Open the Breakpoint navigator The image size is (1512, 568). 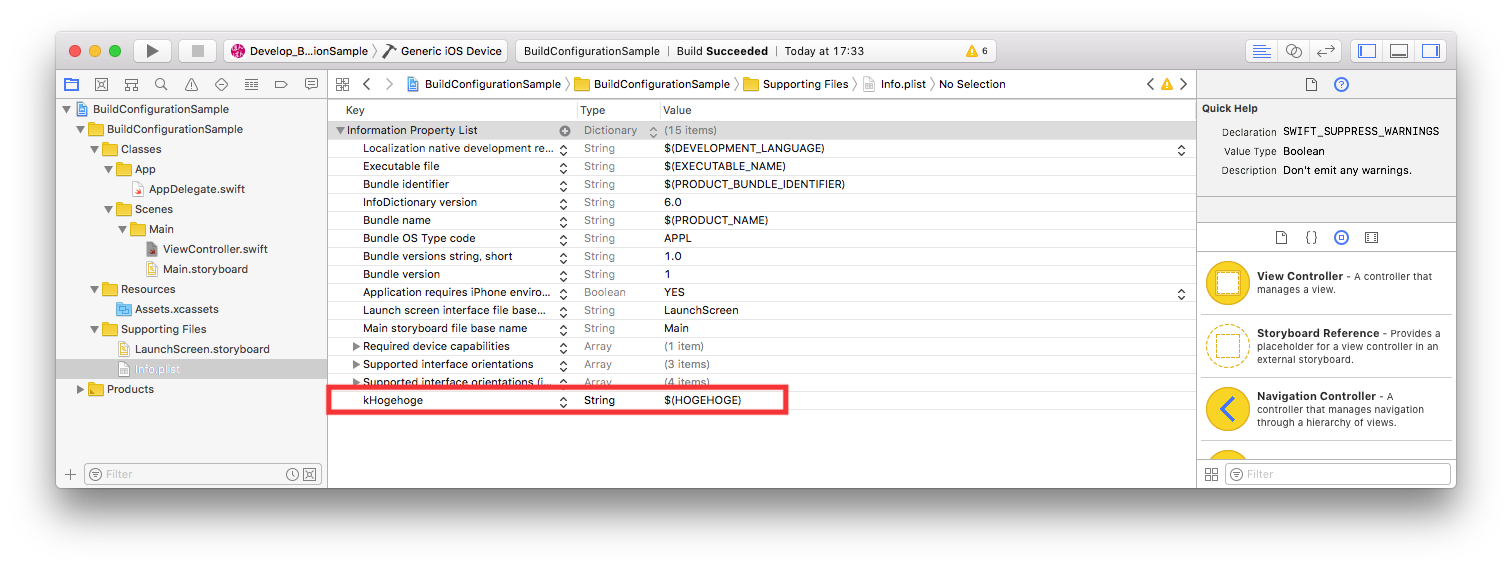click(281, 84)
